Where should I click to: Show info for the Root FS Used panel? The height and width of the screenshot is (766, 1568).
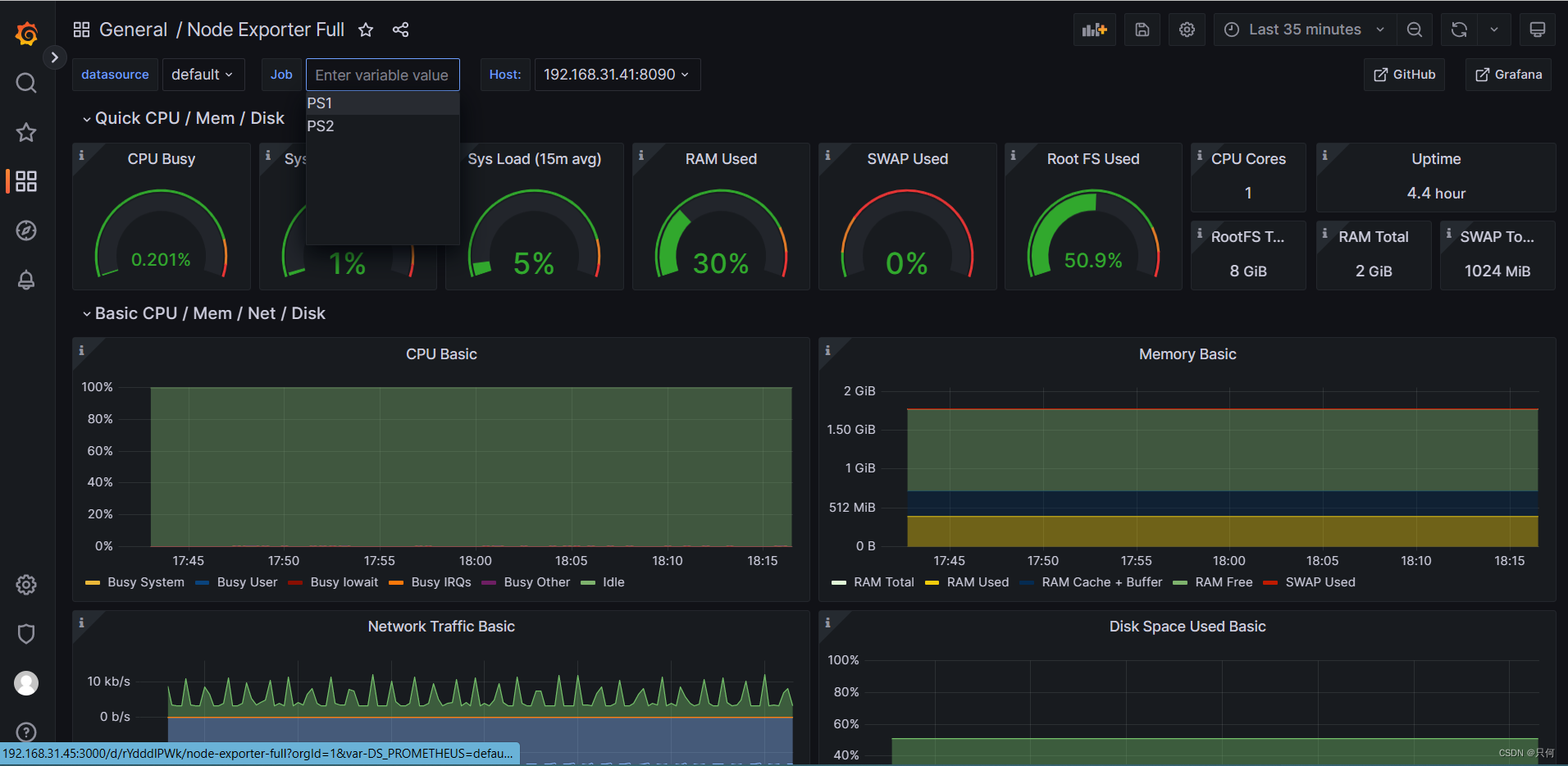1014,155
